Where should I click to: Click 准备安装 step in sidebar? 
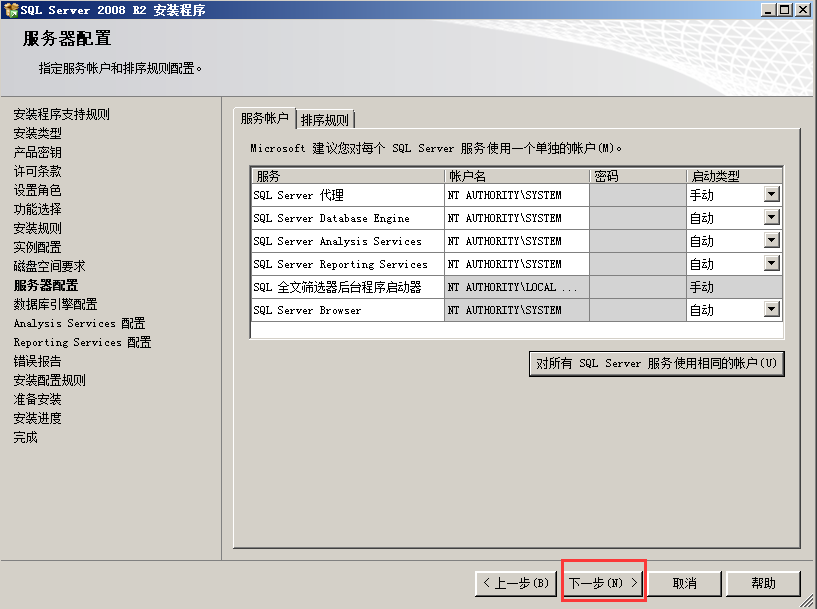(38, 399)
